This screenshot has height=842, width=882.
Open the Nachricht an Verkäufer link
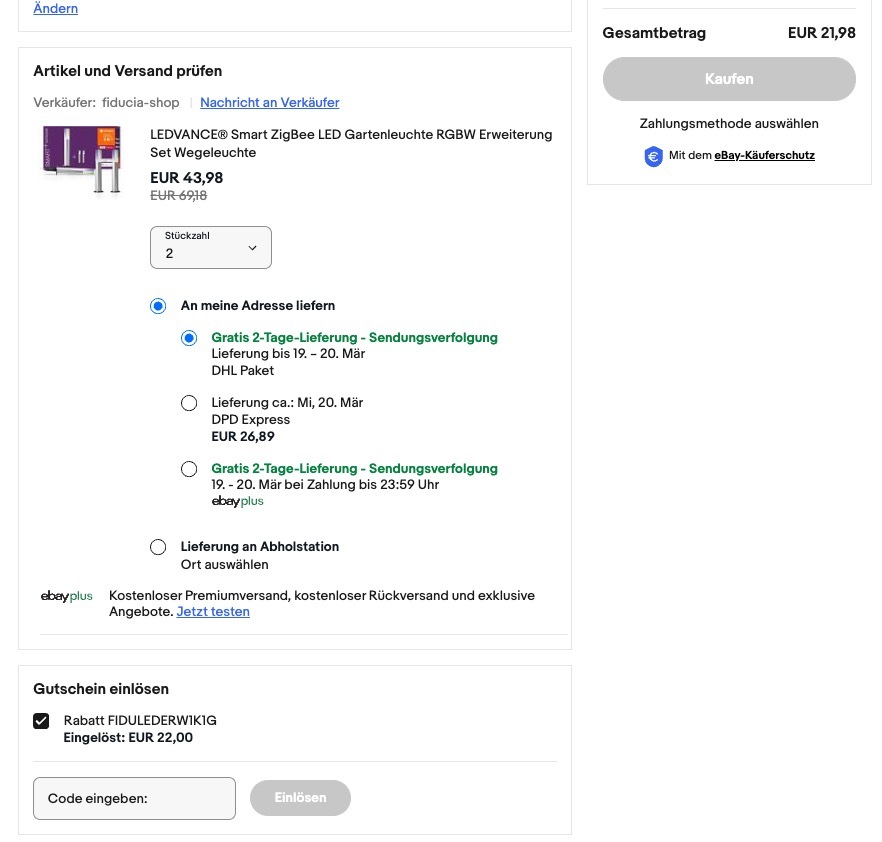click(269, 102)
